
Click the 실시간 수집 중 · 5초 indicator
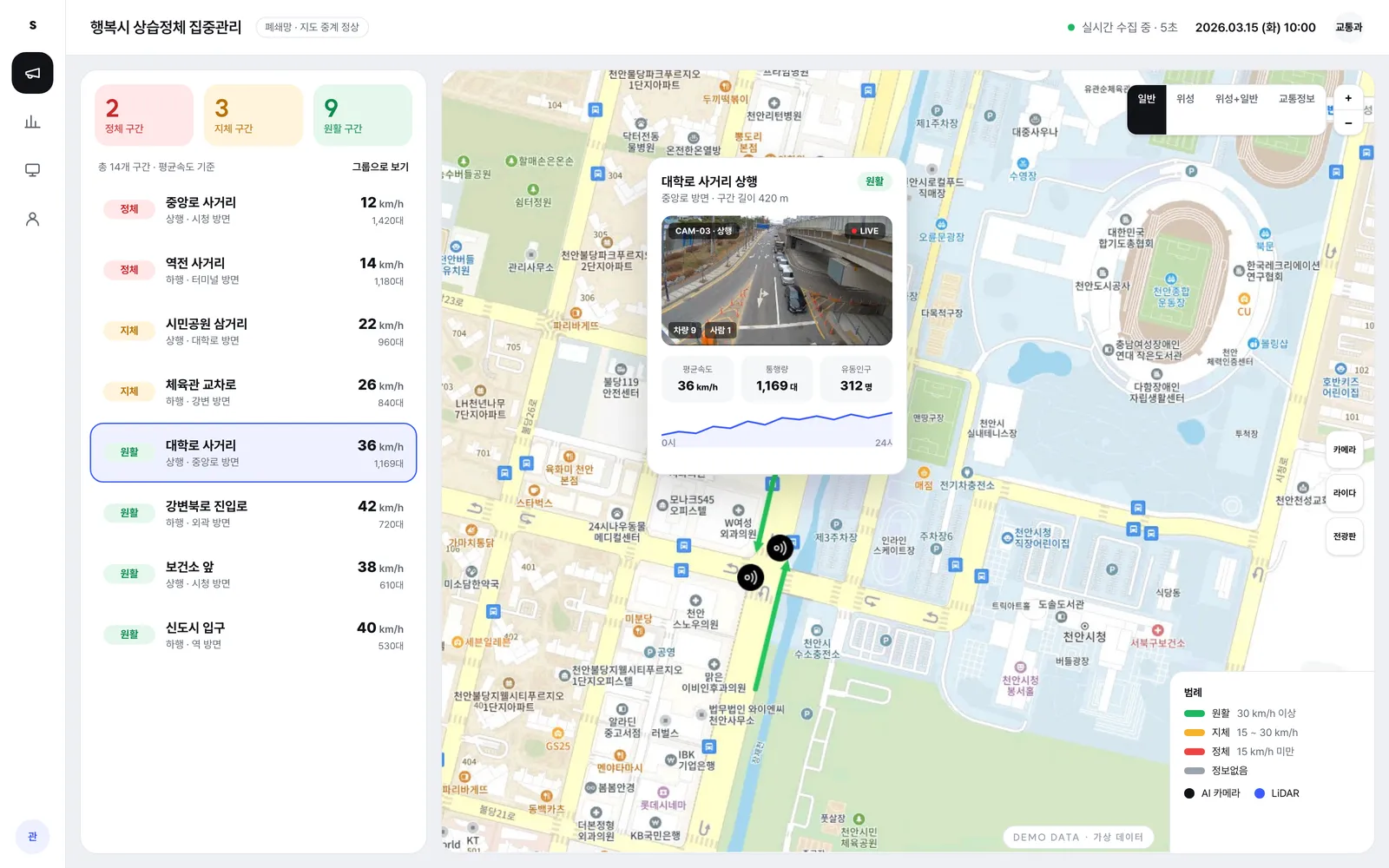[1122, 28]
